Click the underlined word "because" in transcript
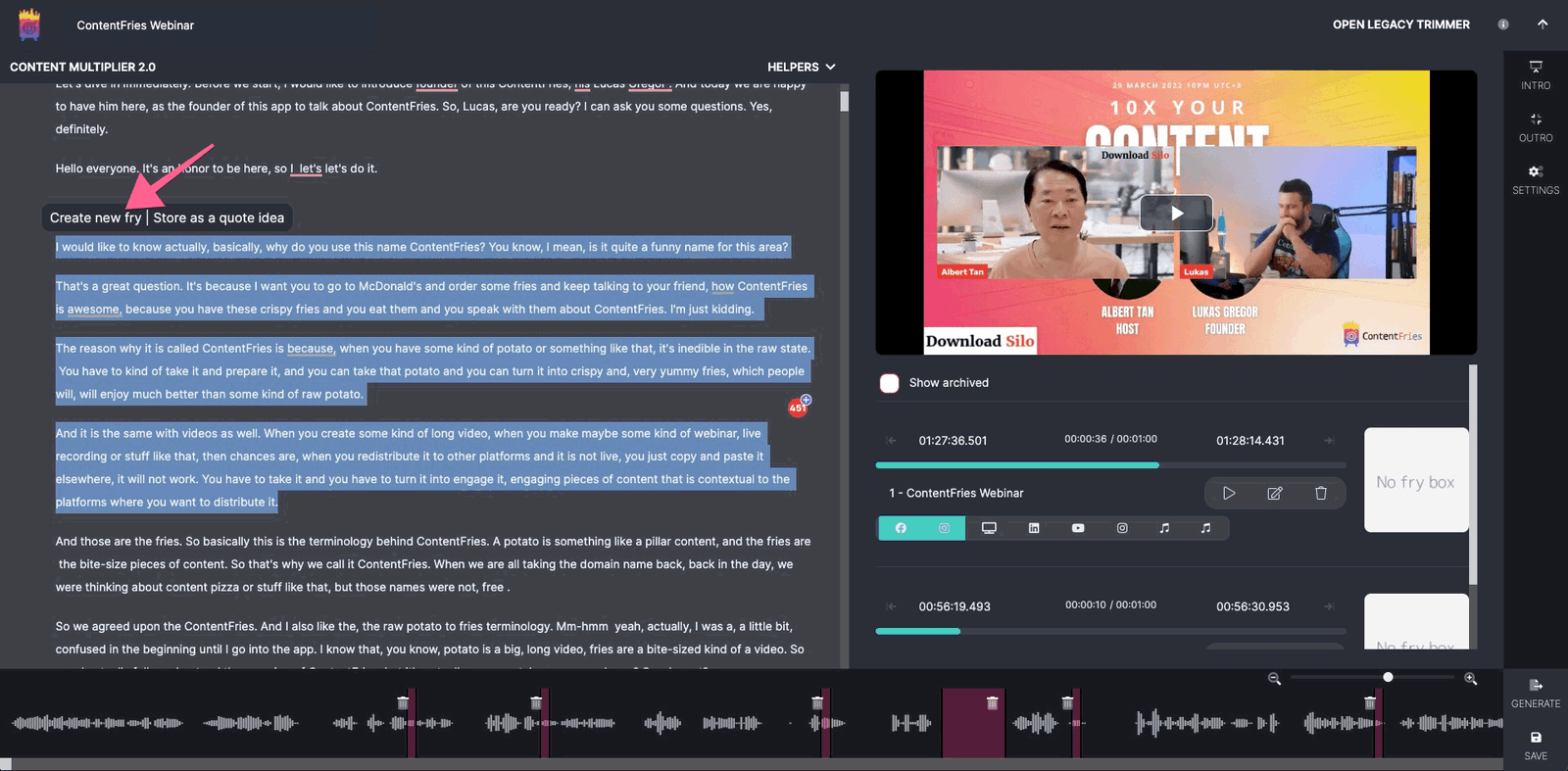This screenshot has height=771, width=1568. [x=311, y=349]
